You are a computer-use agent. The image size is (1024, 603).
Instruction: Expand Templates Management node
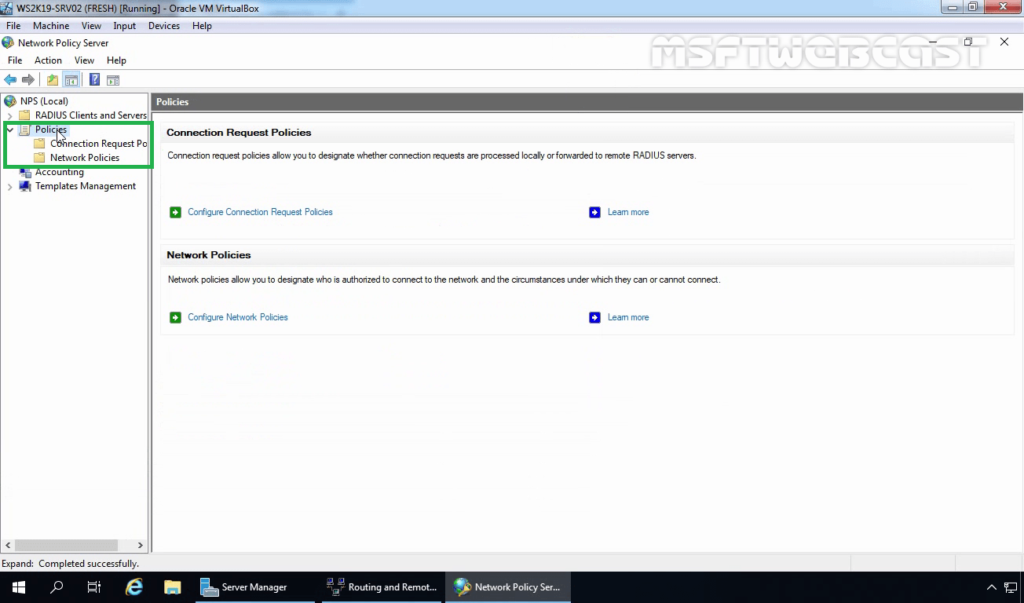[x=10, y=187]
